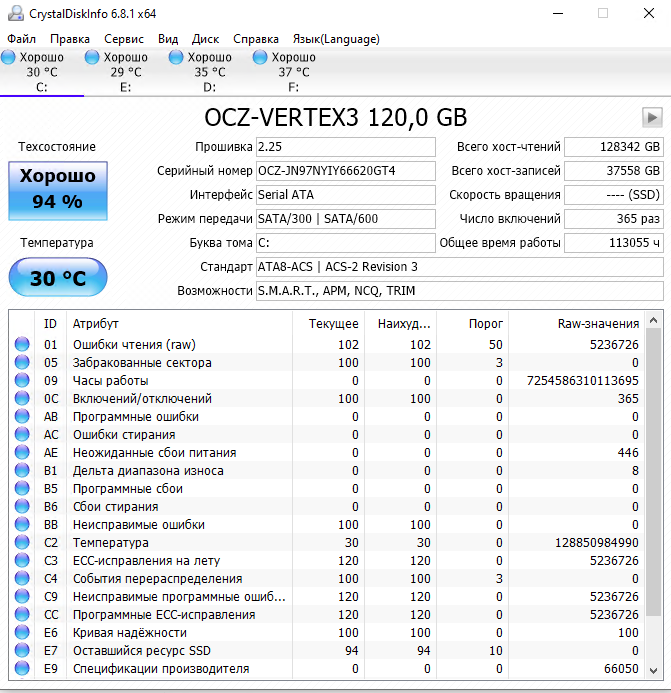Click power-on hours value 113055 ч
The width and height of the screenshot is (671, 693).
tap(614, 243)
